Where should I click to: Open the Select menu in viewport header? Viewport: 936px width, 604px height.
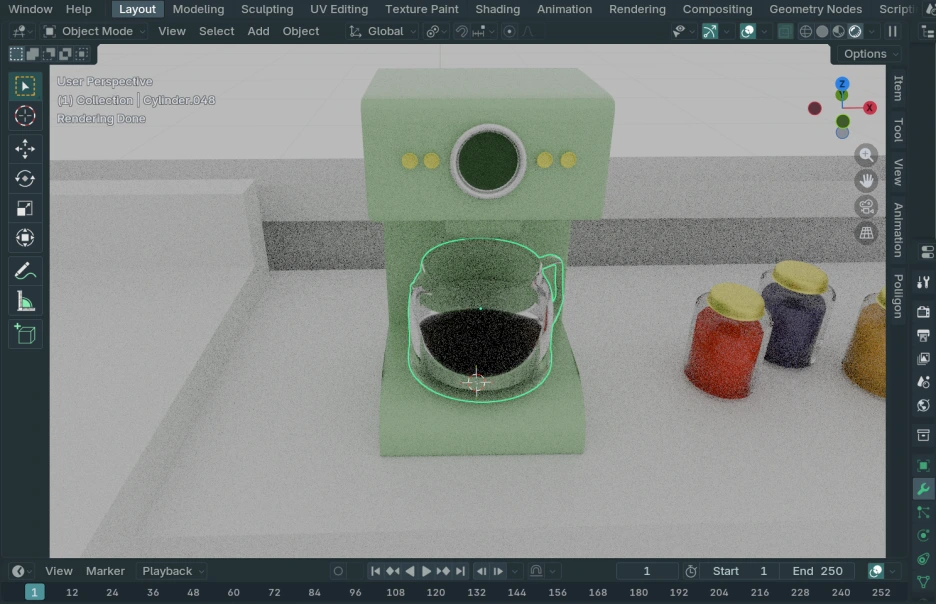coord(216,32)
